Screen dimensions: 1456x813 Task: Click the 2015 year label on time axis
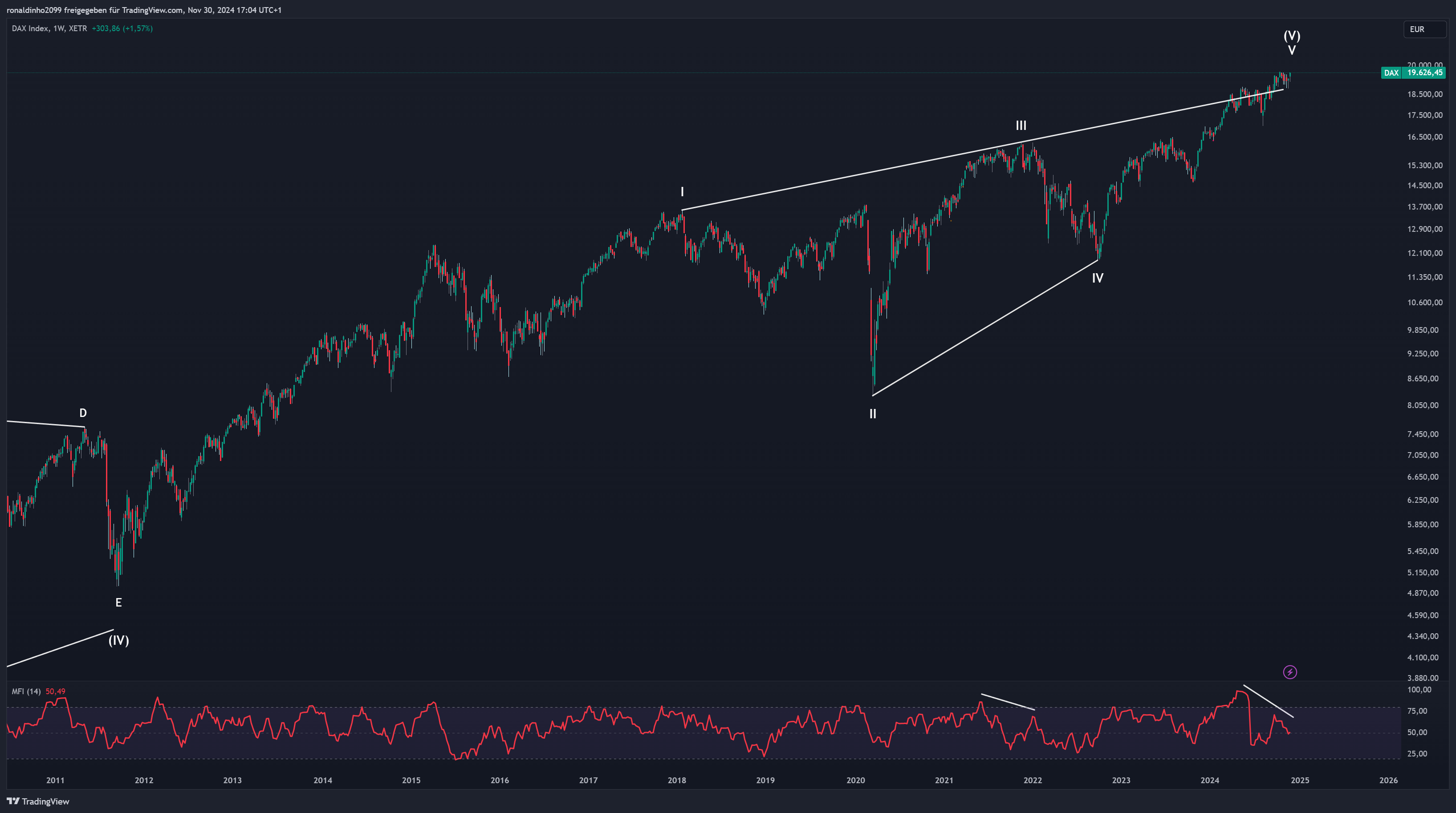(x=411, y=780)
